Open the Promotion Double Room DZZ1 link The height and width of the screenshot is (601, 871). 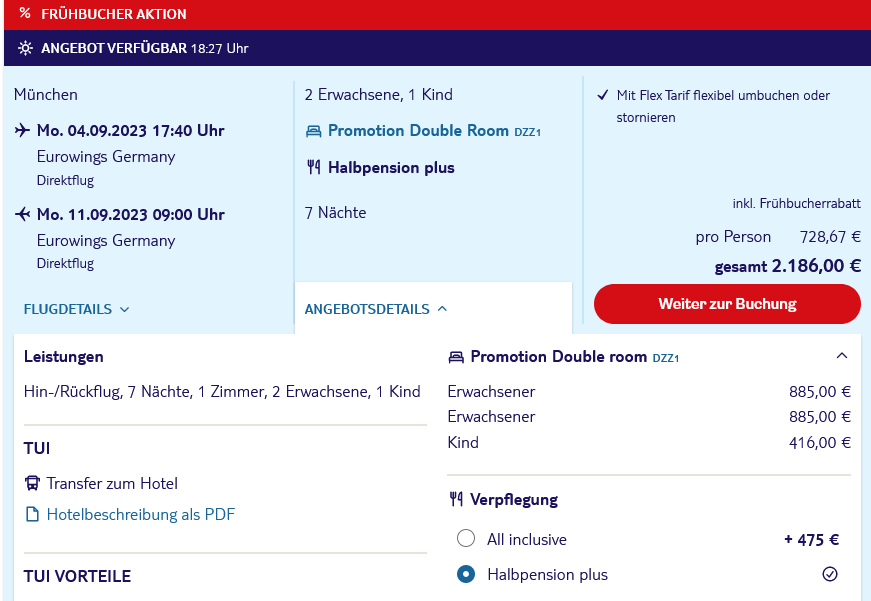(x=434, y=131)
